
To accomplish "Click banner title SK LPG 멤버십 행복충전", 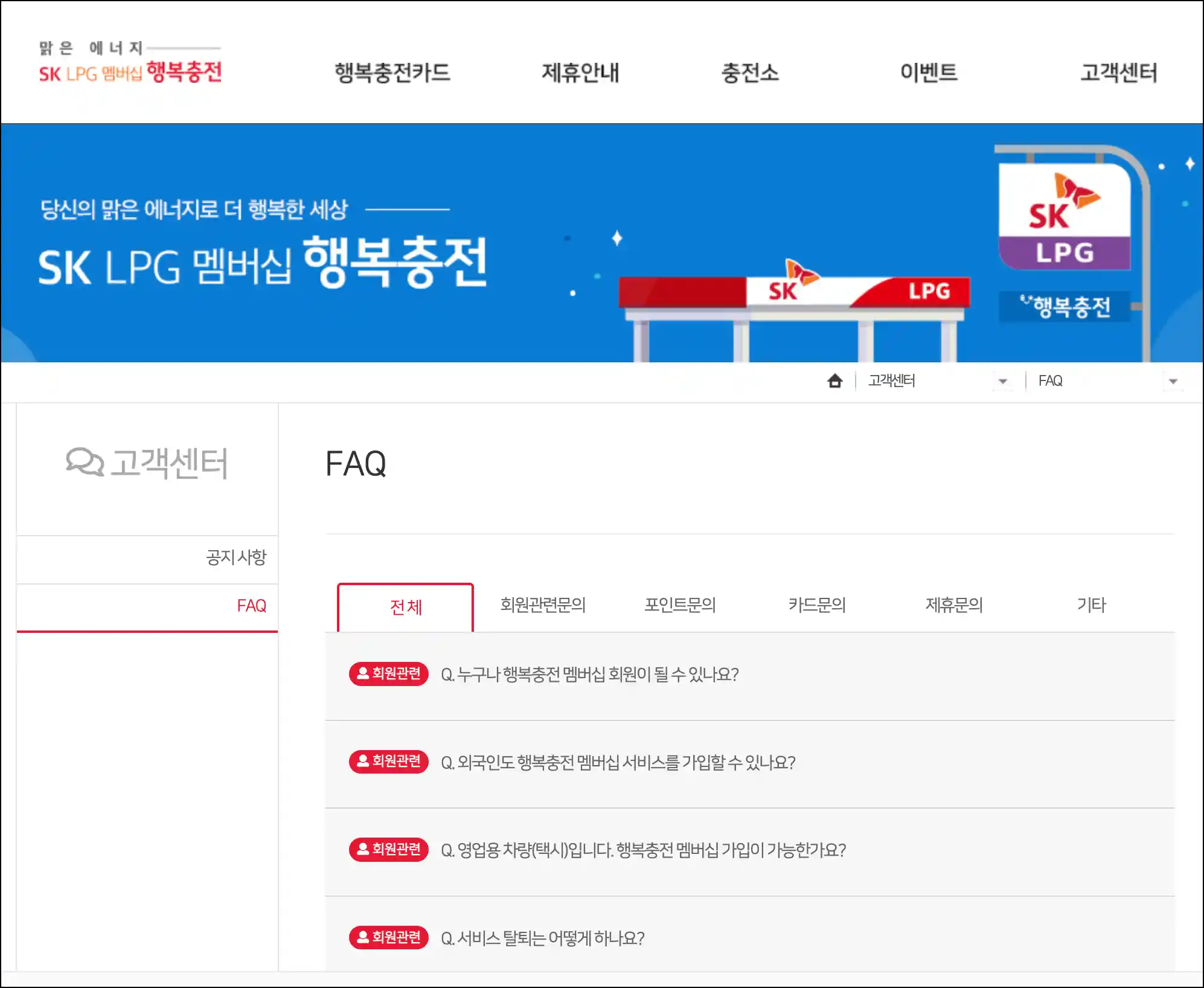I will pos(262,263).
